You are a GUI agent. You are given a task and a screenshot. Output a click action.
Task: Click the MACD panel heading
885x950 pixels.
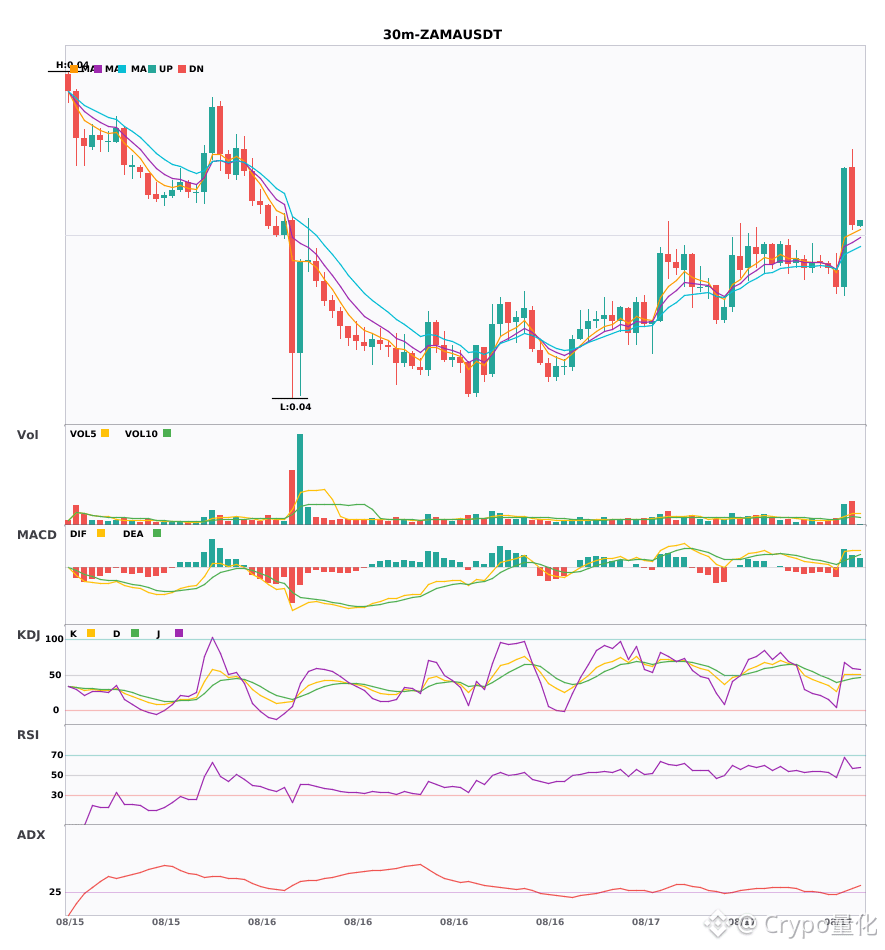tap(36, 535)
